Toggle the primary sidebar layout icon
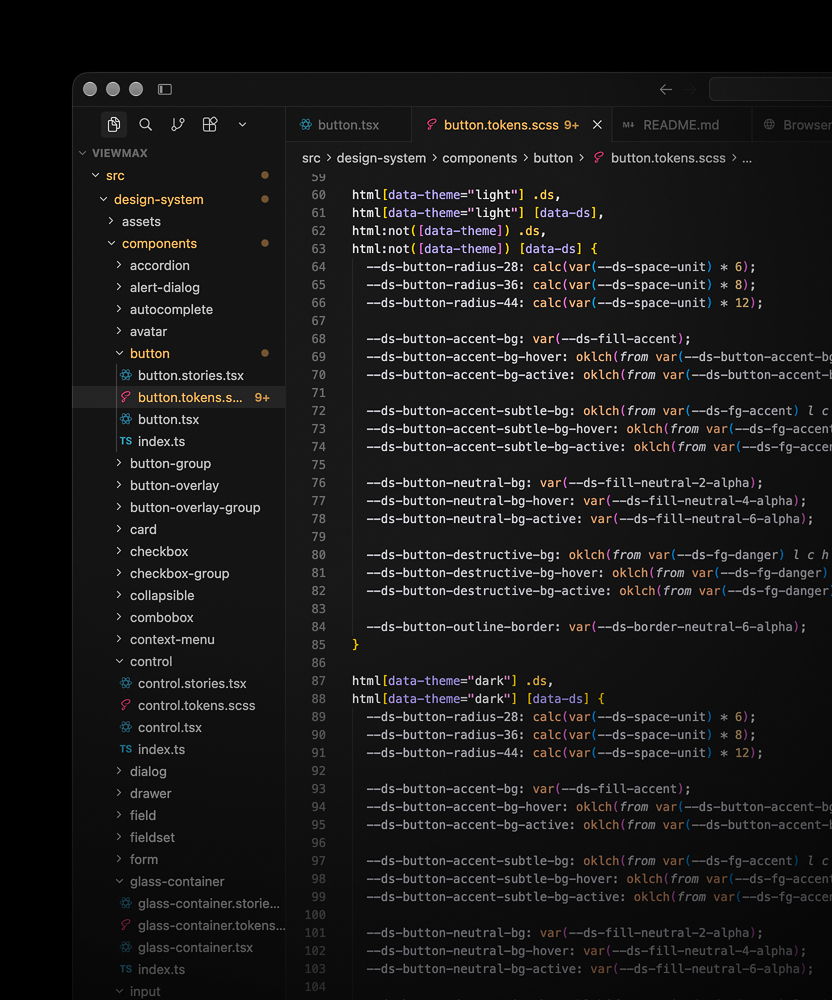Image resolution: width=832 pixels, height=1000 pixels. click(x=164, y=89)
